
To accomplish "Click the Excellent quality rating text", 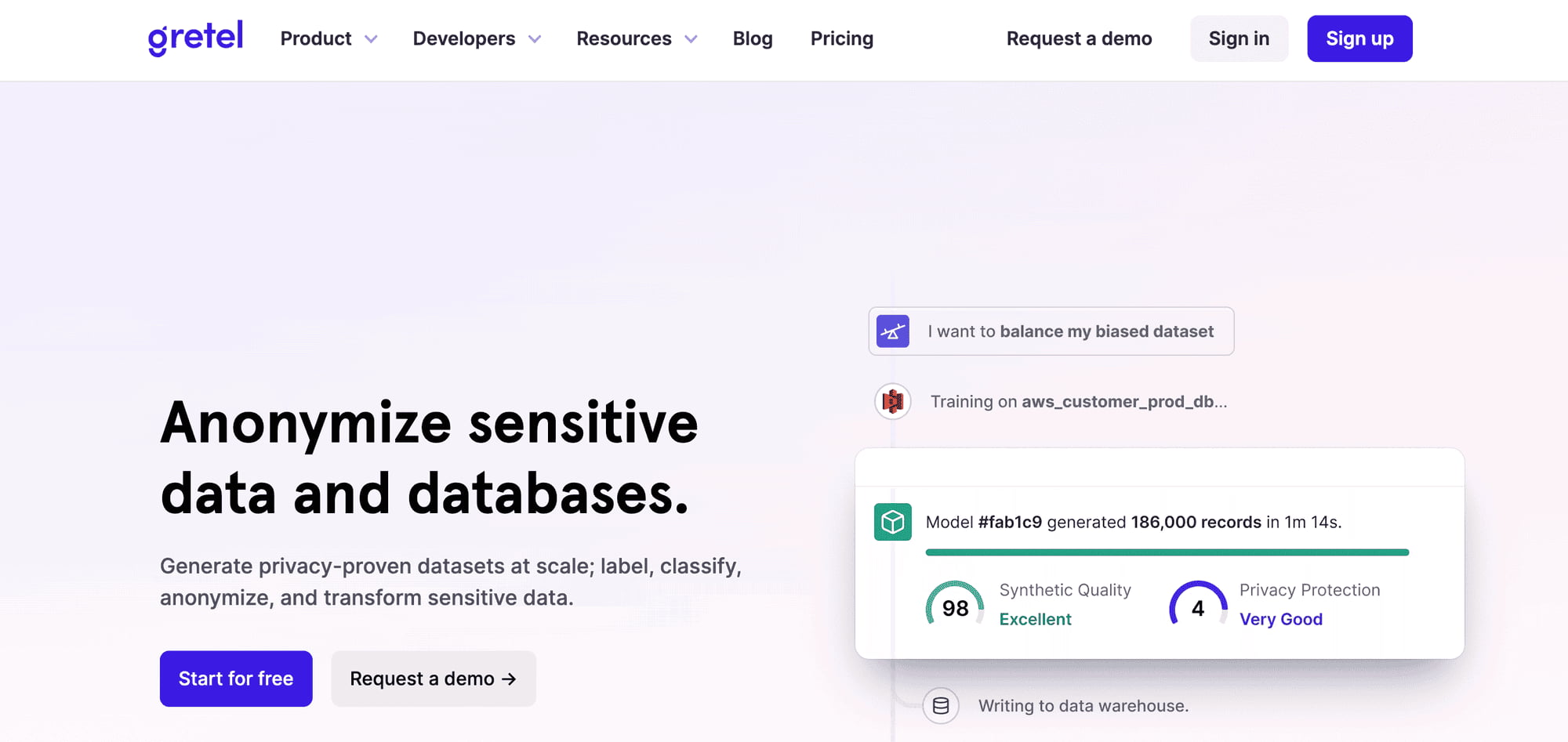I will pos(1035,619).
